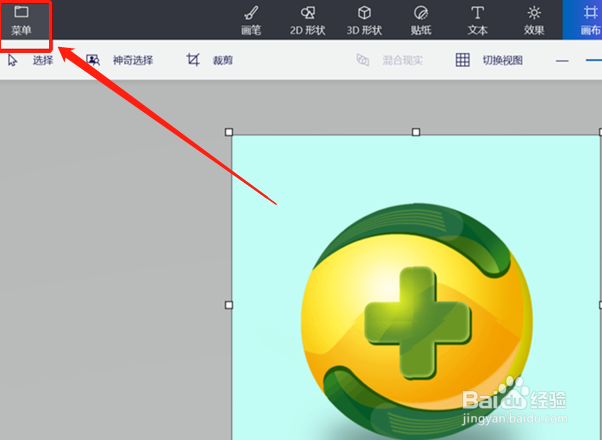The width and height of the screenshot is (602, 440).
Task: Click the zoom out minus button
Action: tap(562, 61)
